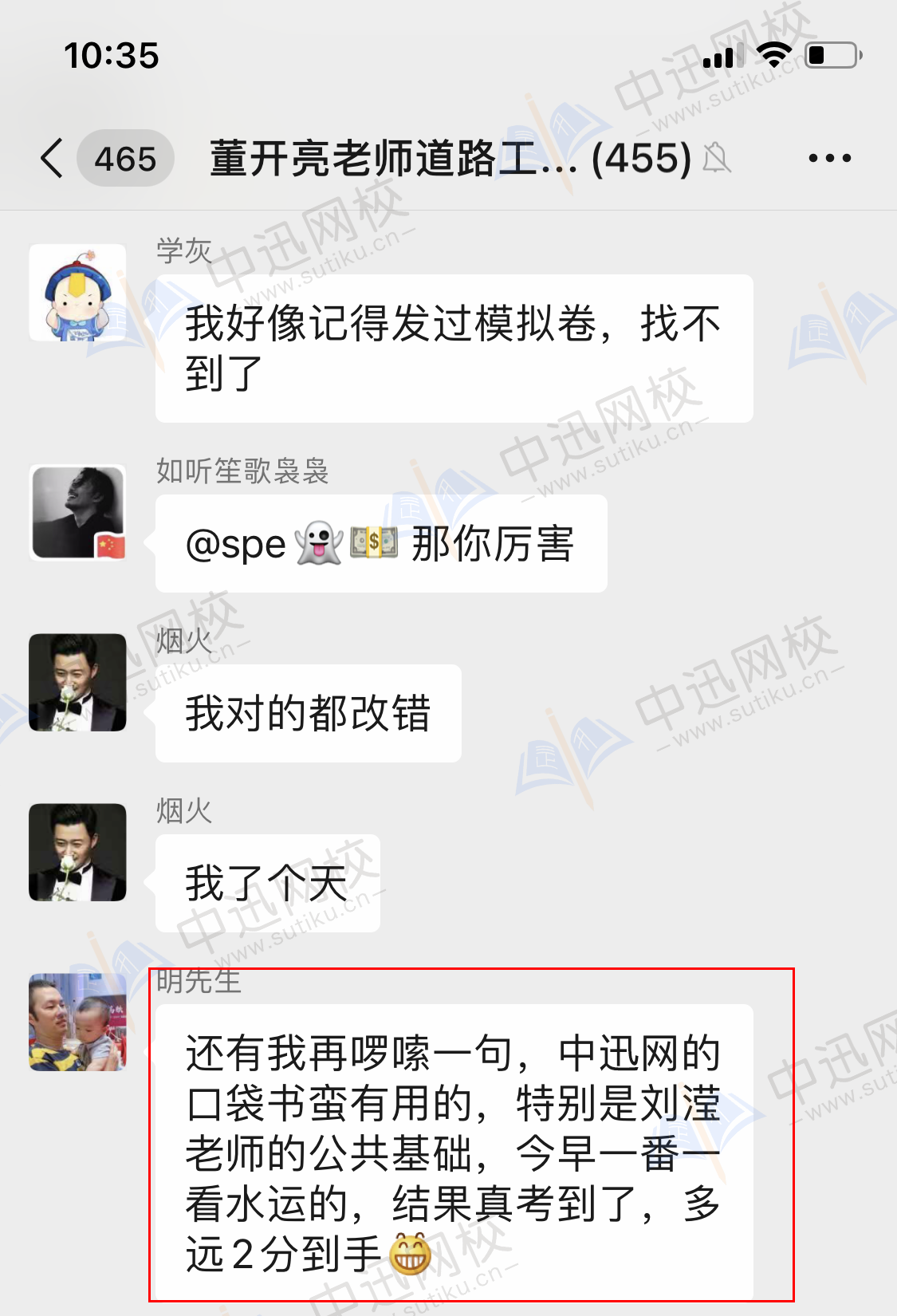Image resolution: width=897 pixels, height=1316 pixels.
Task: Tap the back arrow icon
Action: click(x=52, y=158)
